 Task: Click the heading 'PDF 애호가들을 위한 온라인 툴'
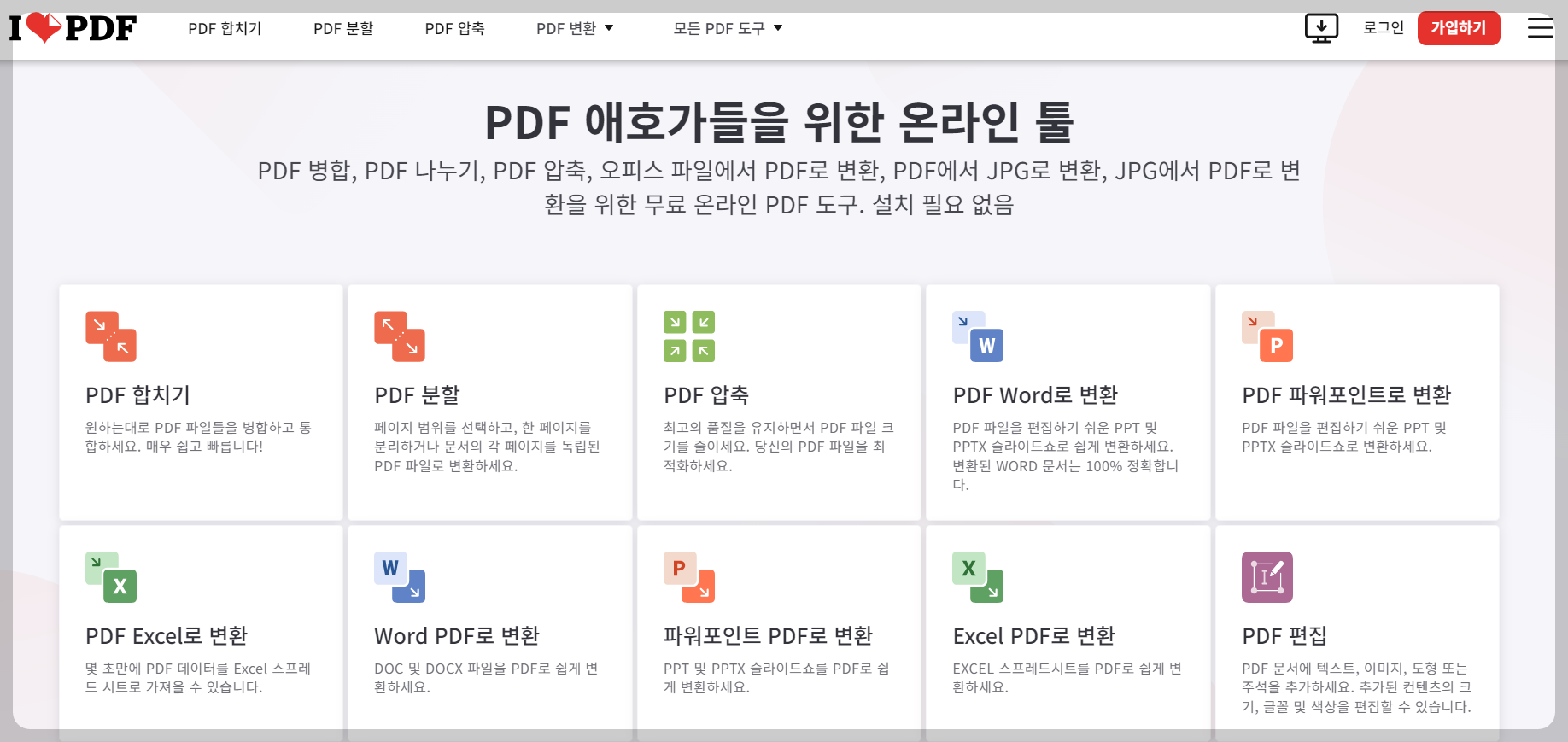[x=779, y=122]
